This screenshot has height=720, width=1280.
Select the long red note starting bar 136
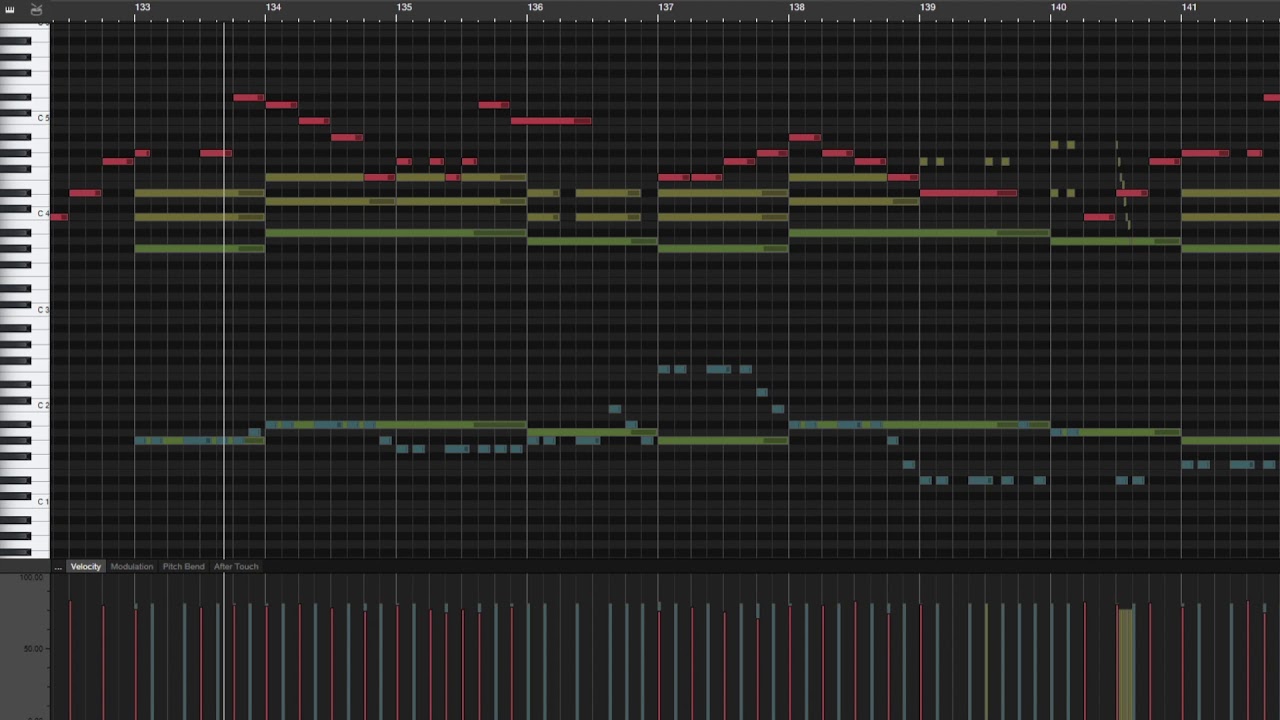click(x=550, y=121)
